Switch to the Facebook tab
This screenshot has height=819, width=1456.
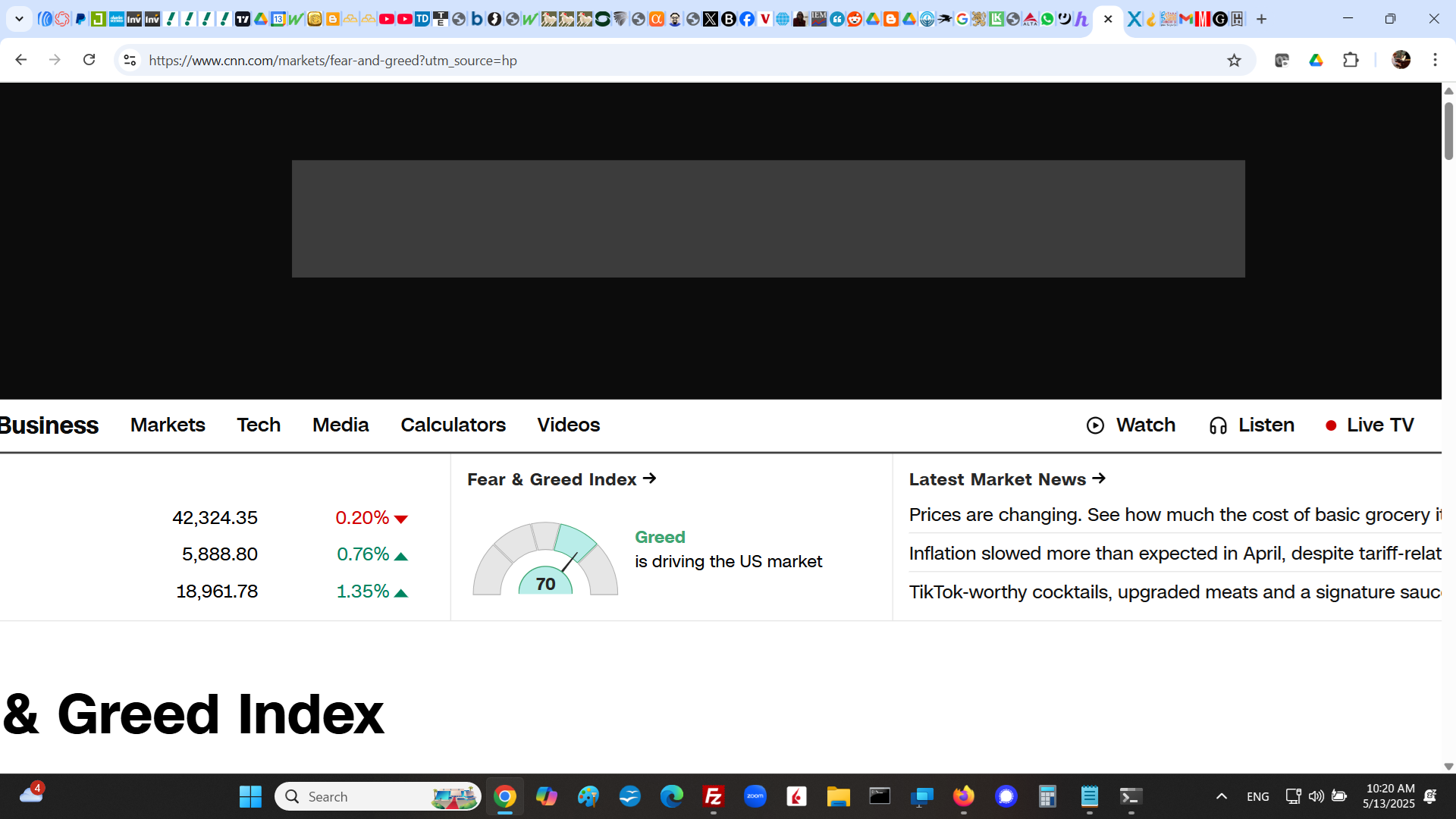pos(747,19)
